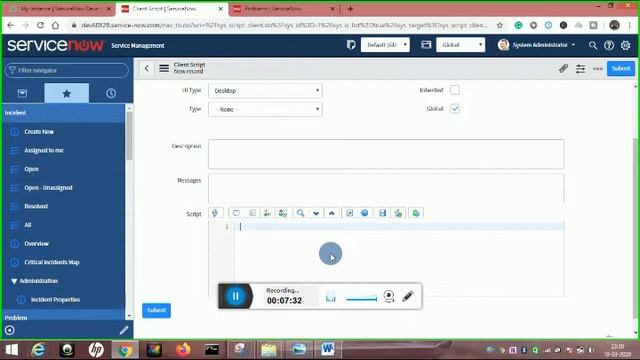Click the find next down arrow icon
This screenshot has height=360, width=640.
[316, 213]
